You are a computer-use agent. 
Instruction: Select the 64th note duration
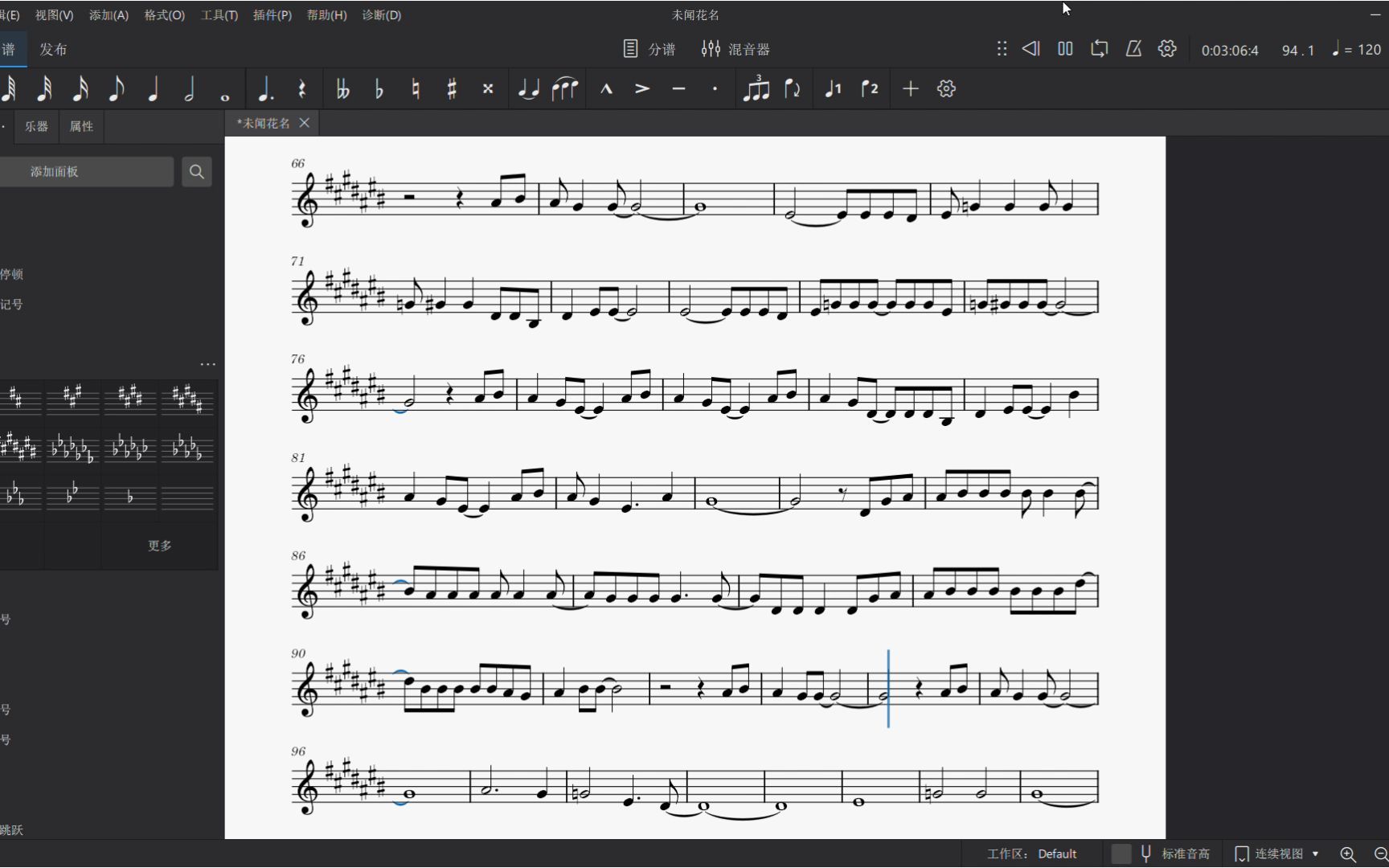(10, 89)
